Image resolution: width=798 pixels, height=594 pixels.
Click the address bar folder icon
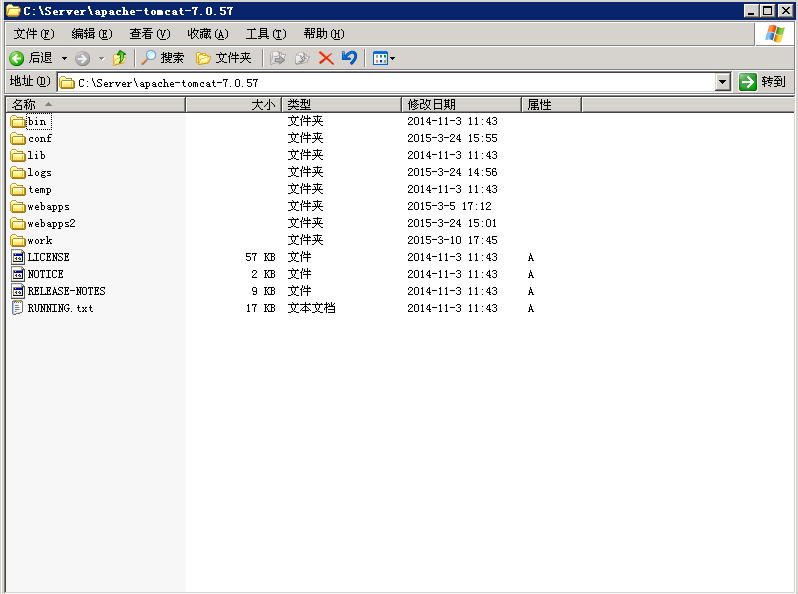(67, 83)
